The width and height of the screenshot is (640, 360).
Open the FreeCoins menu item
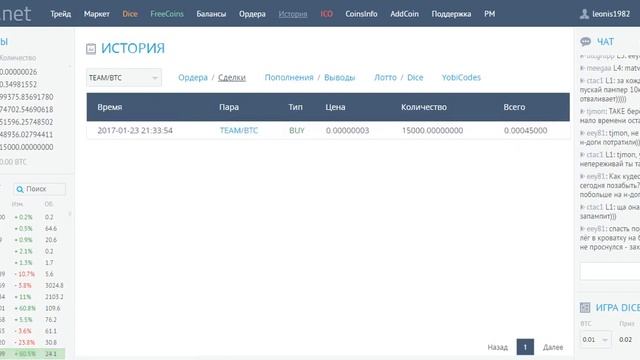point(167,14)
